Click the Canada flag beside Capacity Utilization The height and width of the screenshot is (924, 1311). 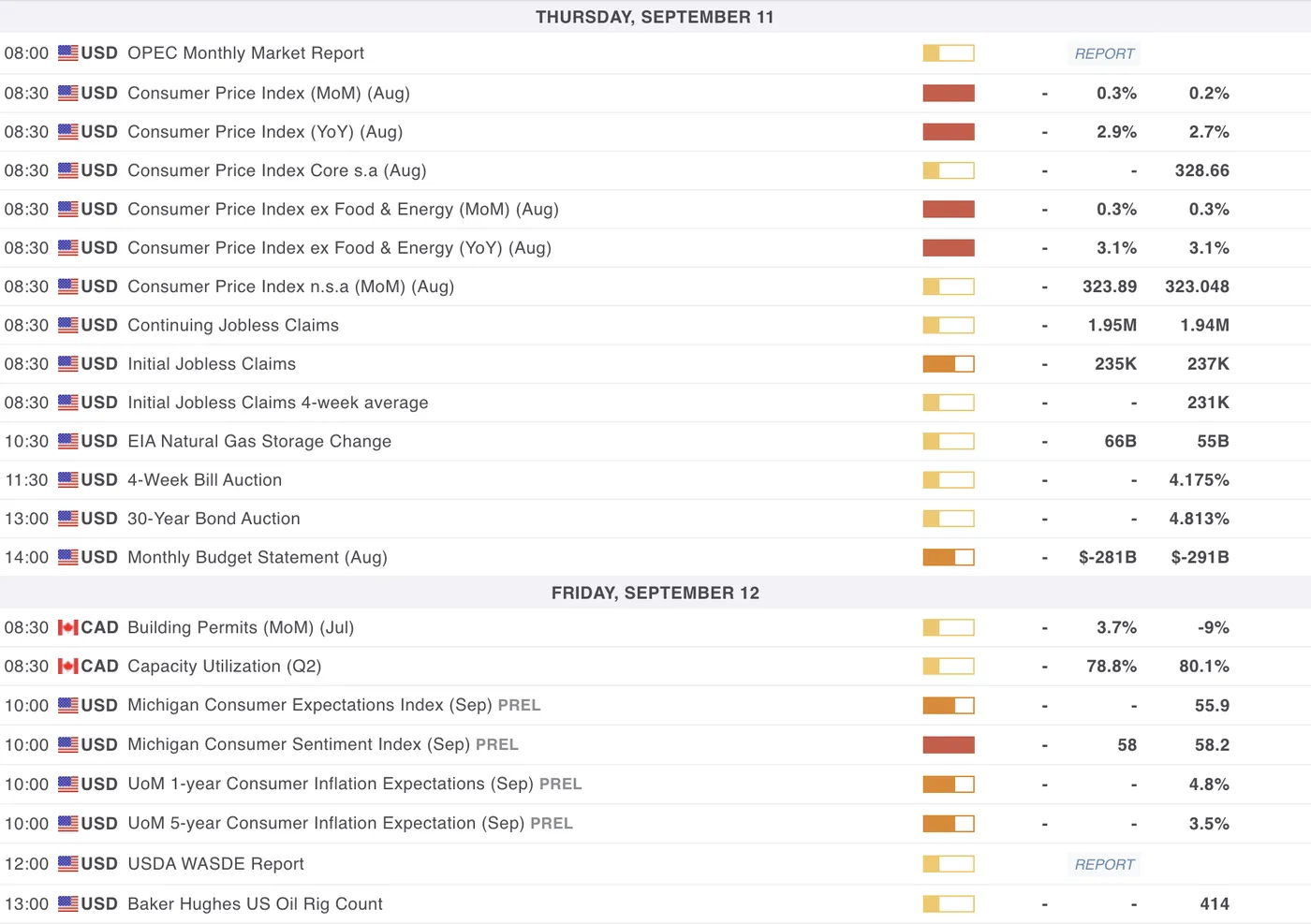tap(67, 667)
